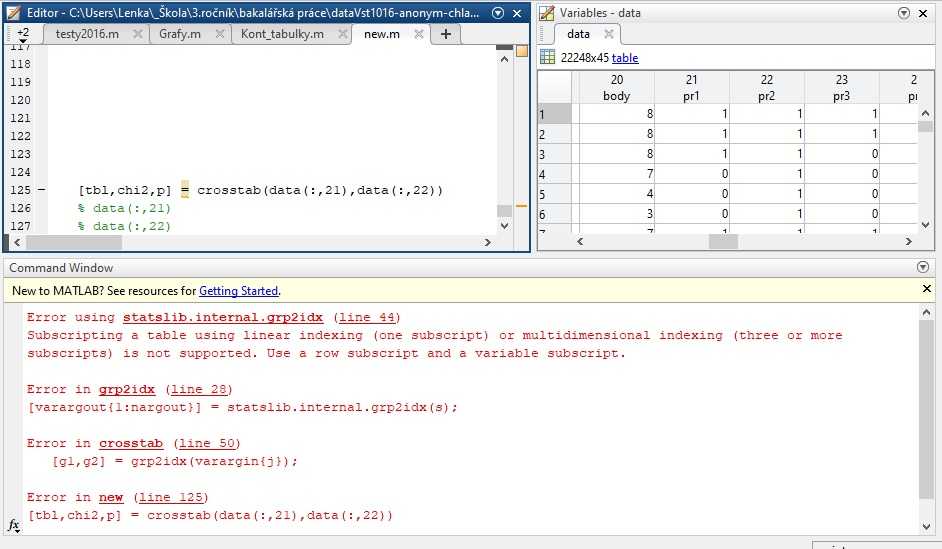
Task: Switch to the Grafy.m tab
Action: tap(180, 34)
